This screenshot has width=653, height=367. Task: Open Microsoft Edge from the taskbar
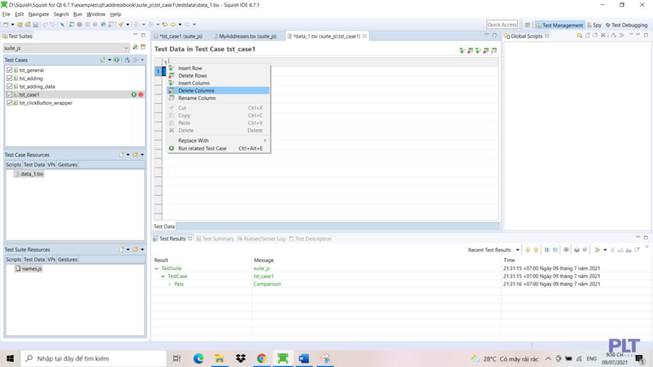point(198,358)
